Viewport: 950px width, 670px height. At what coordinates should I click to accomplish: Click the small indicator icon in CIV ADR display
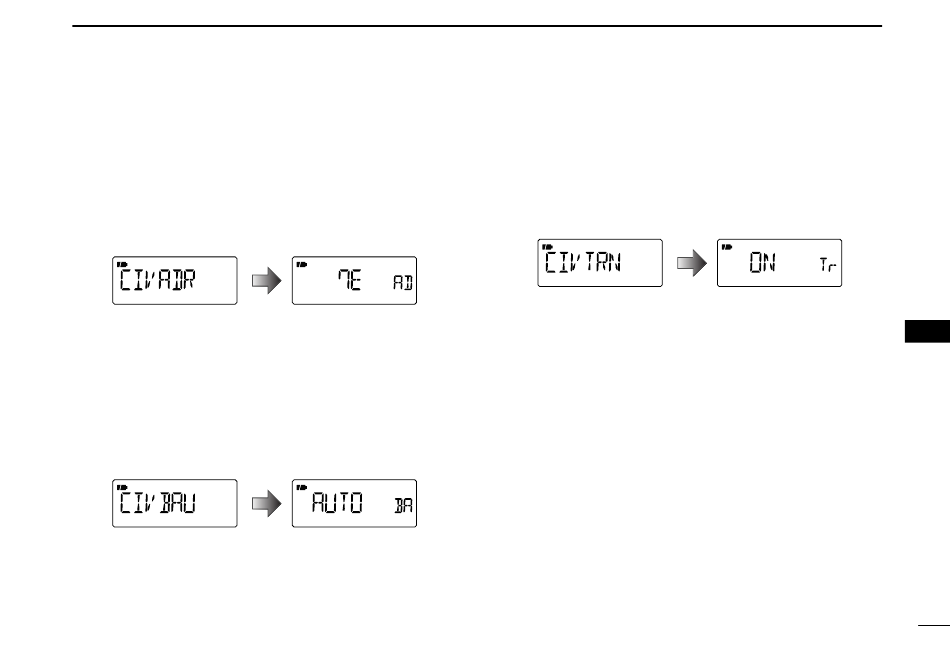(122, 264)
